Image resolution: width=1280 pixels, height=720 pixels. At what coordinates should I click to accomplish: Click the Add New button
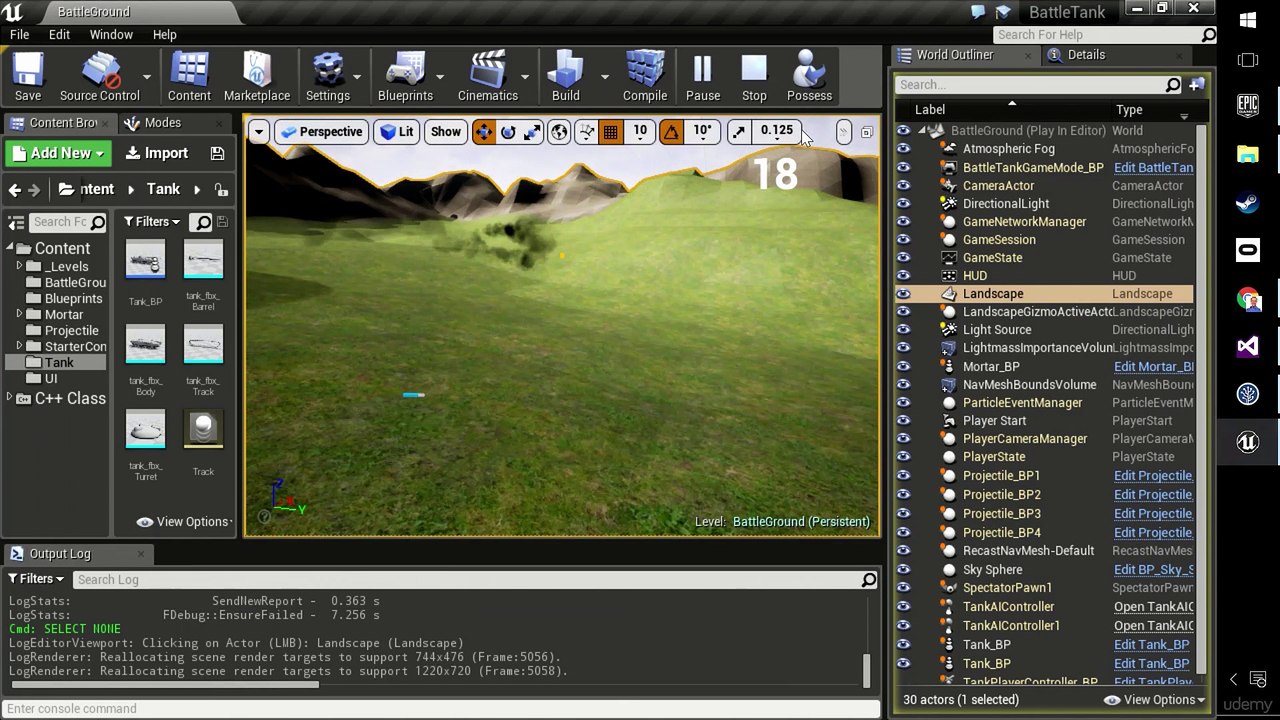(x=60, y=153)
